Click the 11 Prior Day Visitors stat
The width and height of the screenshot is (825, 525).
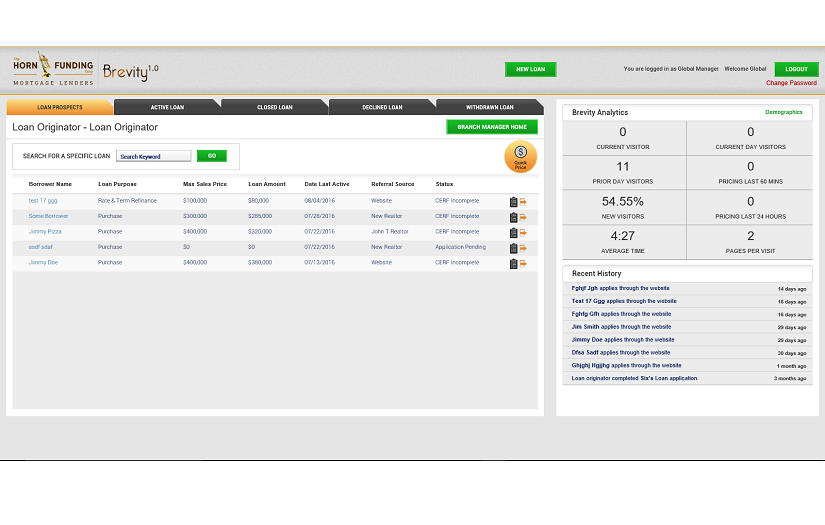(x=623, y=172)
